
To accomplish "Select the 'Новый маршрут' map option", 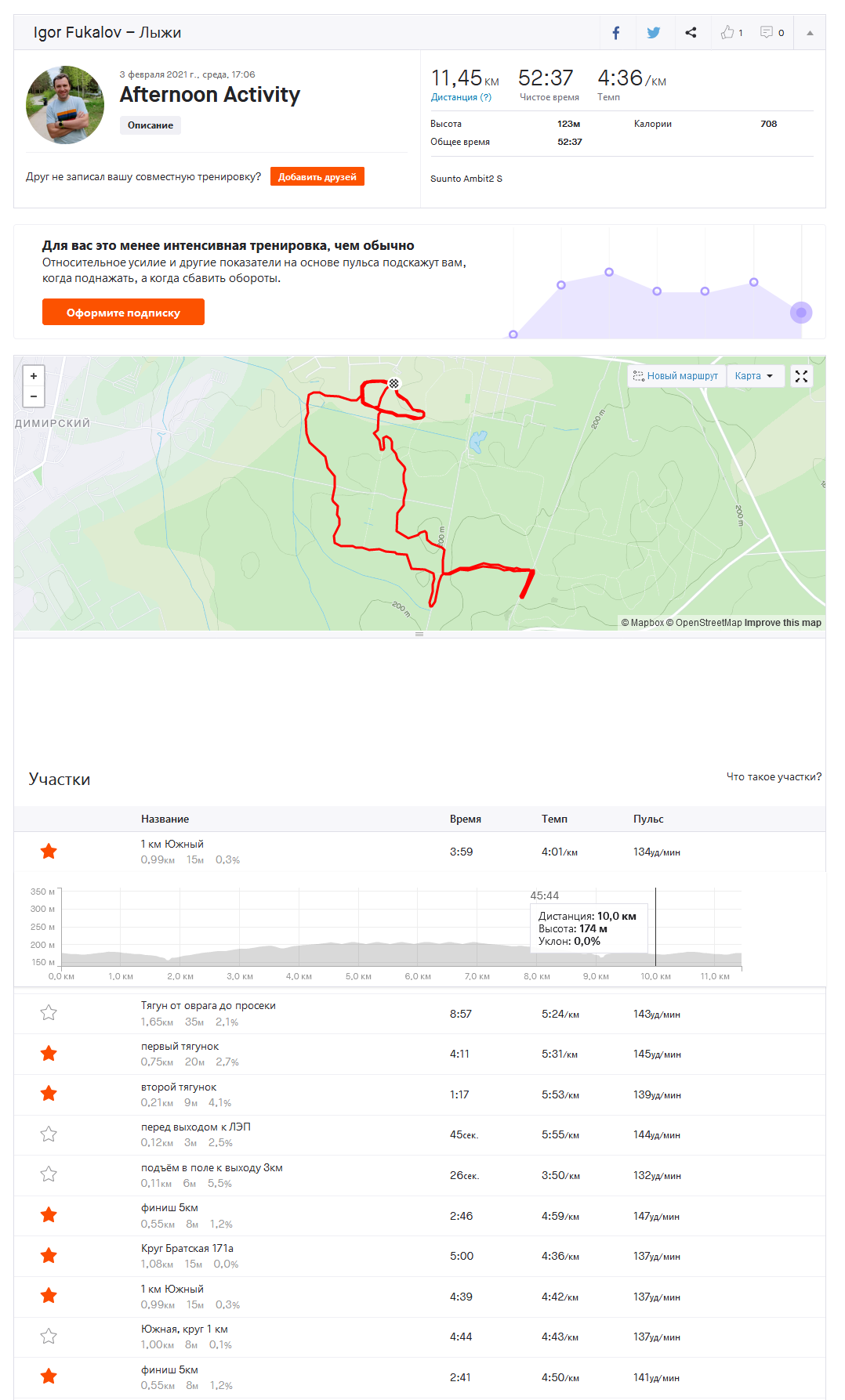I will click(676, 377).
